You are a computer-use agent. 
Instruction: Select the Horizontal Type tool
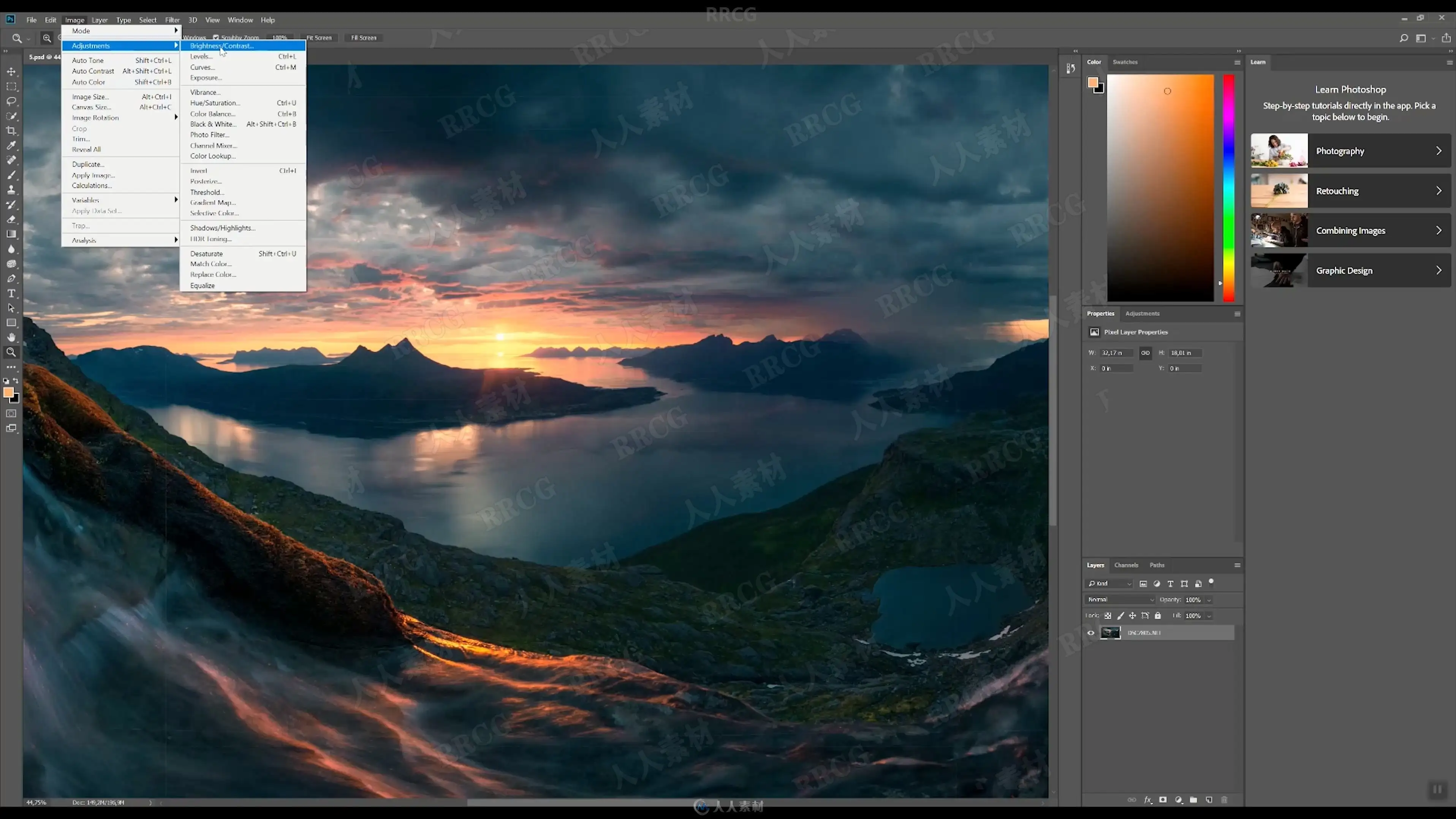click(11, 293)
